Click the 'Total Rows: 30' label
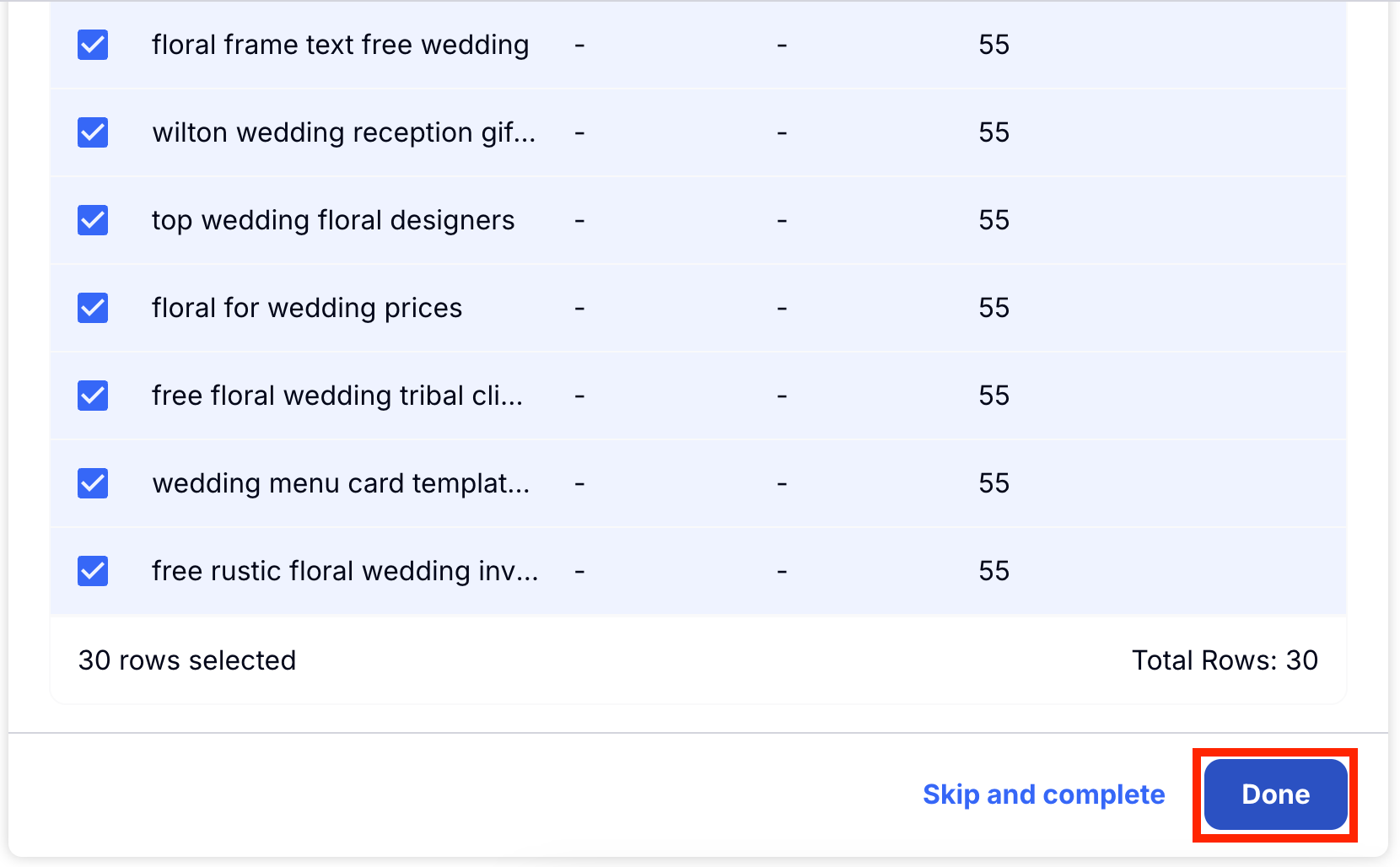 point(1224,660)
